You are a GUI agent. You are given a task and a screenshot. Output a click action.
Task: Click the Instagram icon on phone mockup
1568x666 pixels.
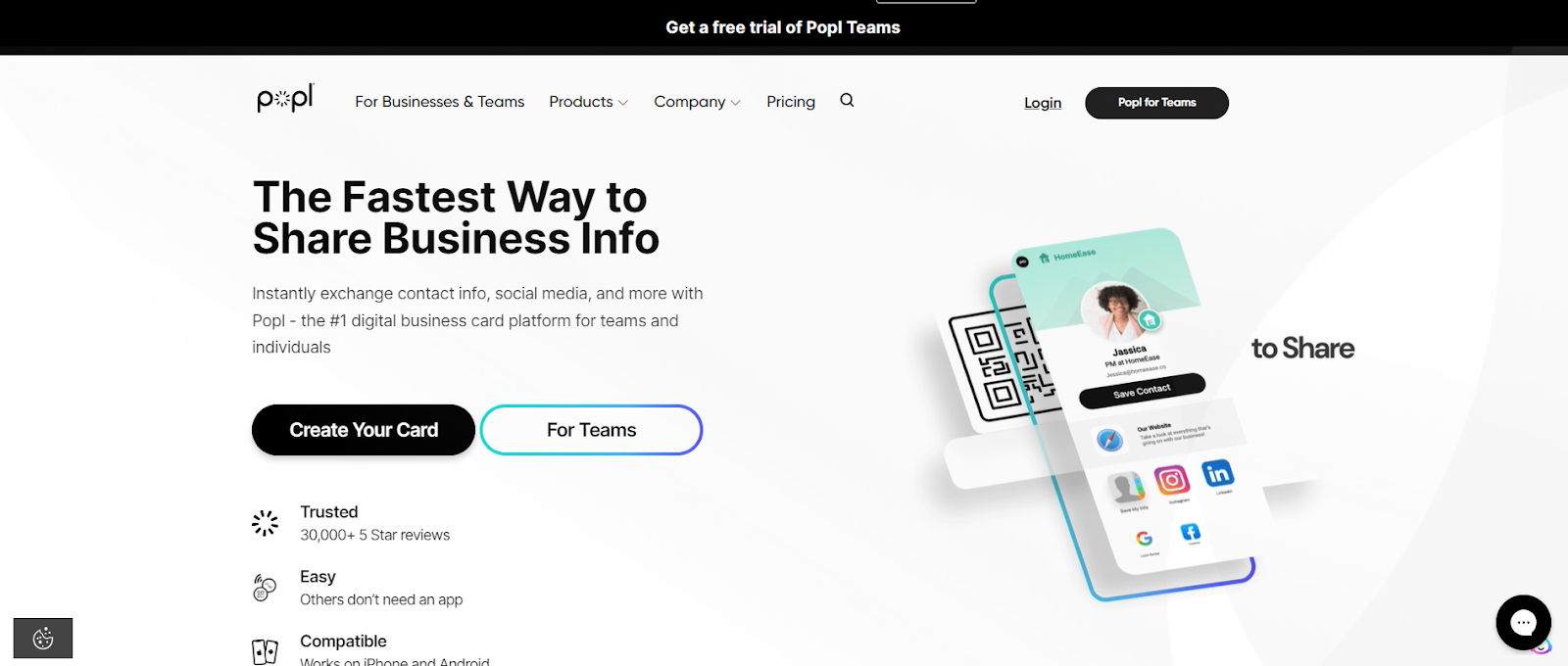click(x=1172, y=480)
